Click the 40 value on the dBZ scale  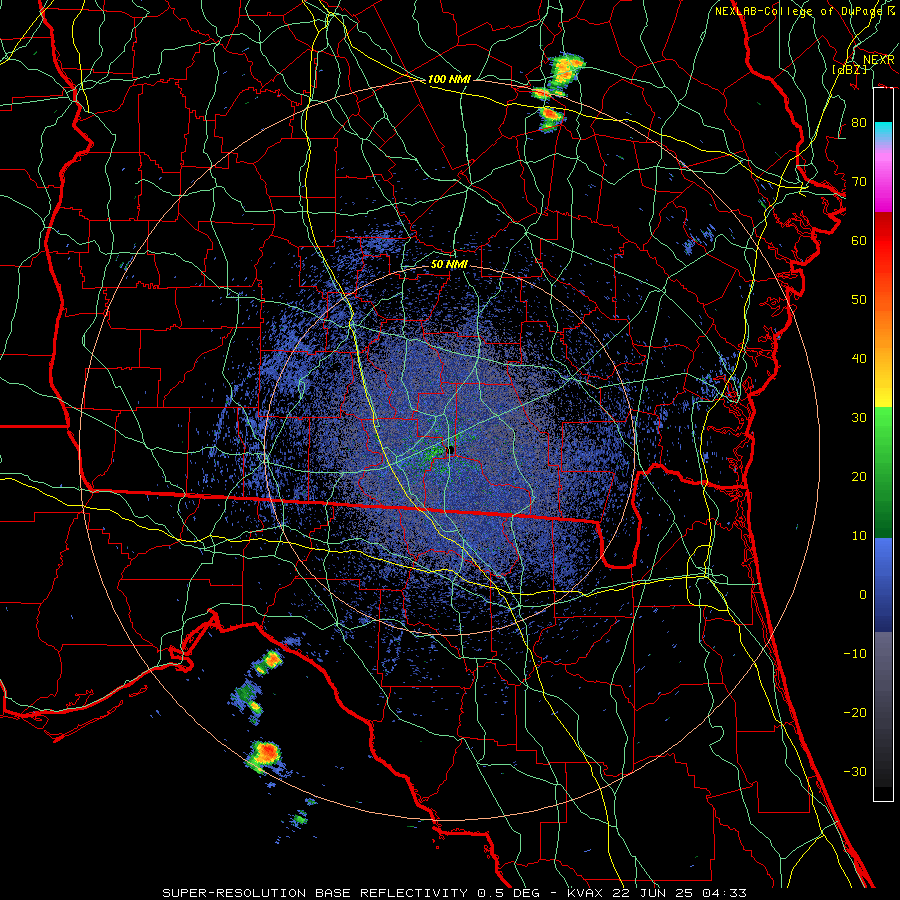[x=859, y=359]
